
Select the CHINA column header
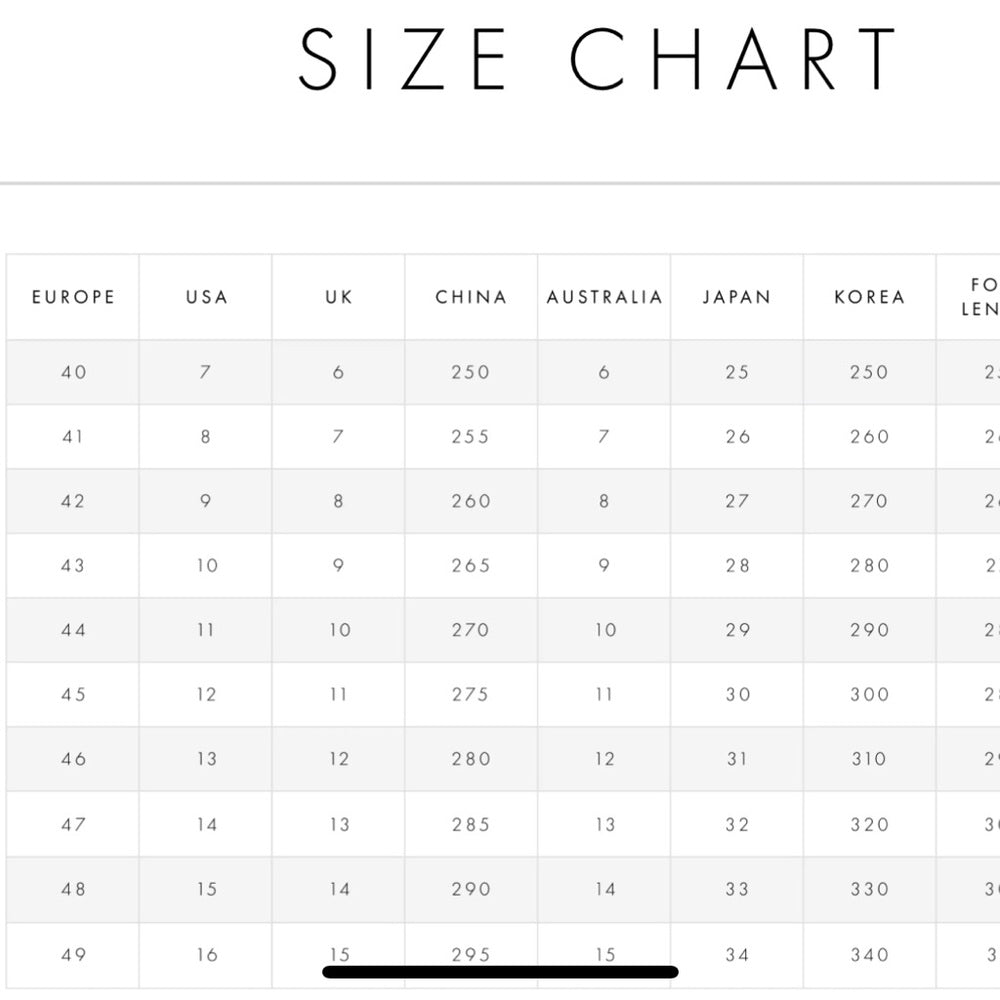pos(471,297)
